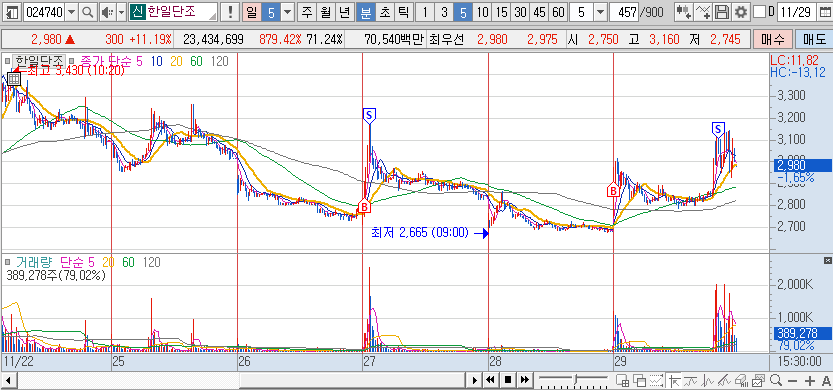
Task: Click the horizontal line wave icon
Action: tap(692, 380)
